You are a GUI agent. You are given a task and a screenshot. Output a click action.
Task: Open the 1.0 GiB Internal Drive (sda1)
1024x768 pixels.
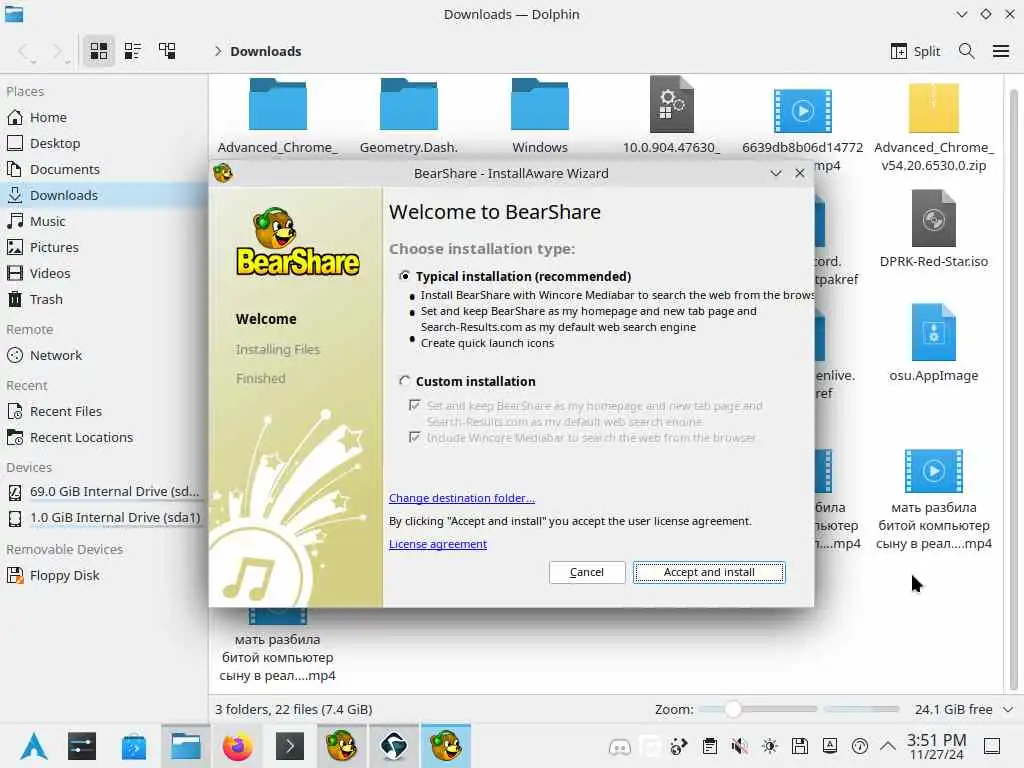[104, 518]
